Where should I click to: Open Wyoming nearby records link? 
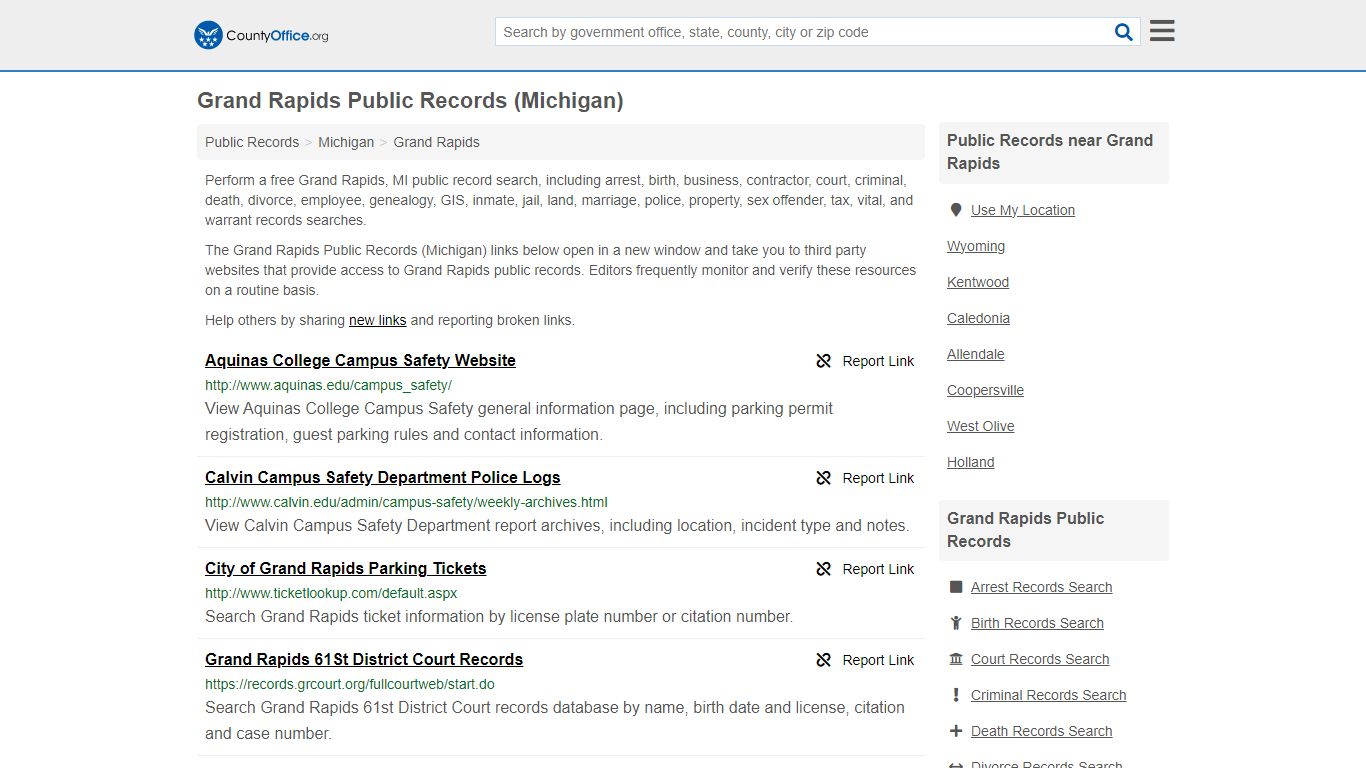(x=976, y=246)
